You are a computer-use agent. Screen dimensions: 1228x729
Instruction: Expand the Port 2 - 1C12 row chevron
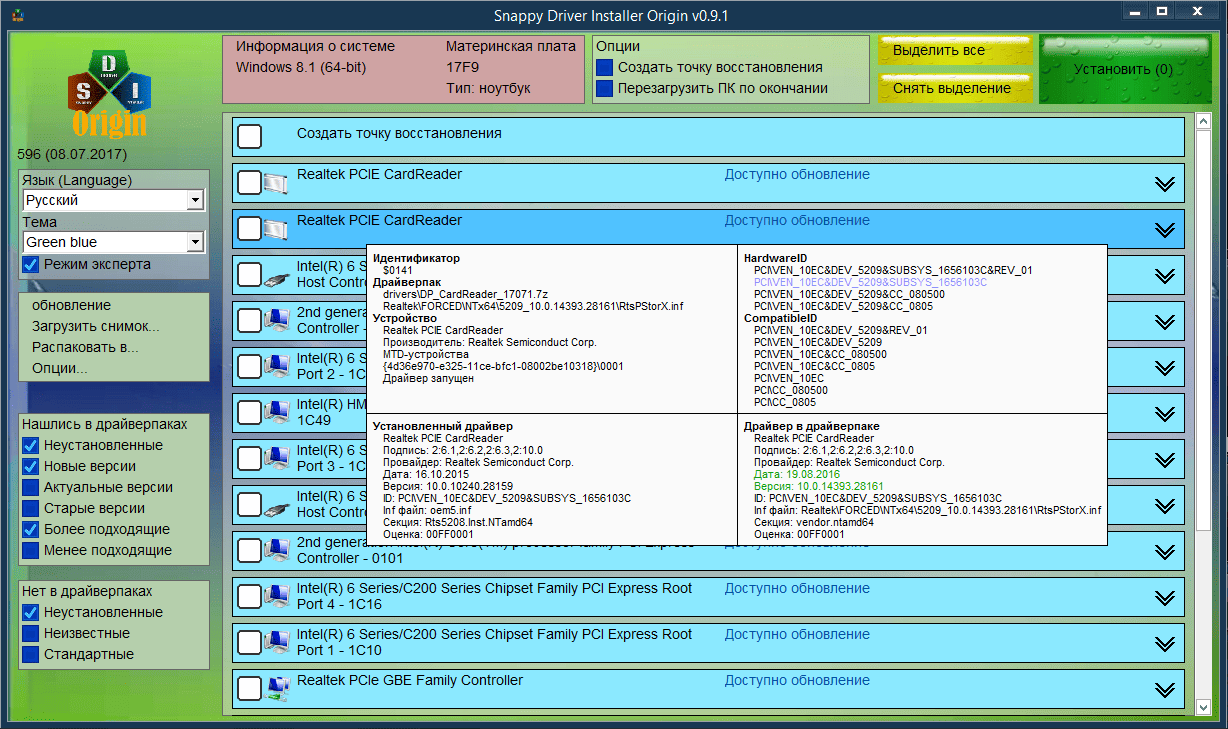click(1164, 368)
